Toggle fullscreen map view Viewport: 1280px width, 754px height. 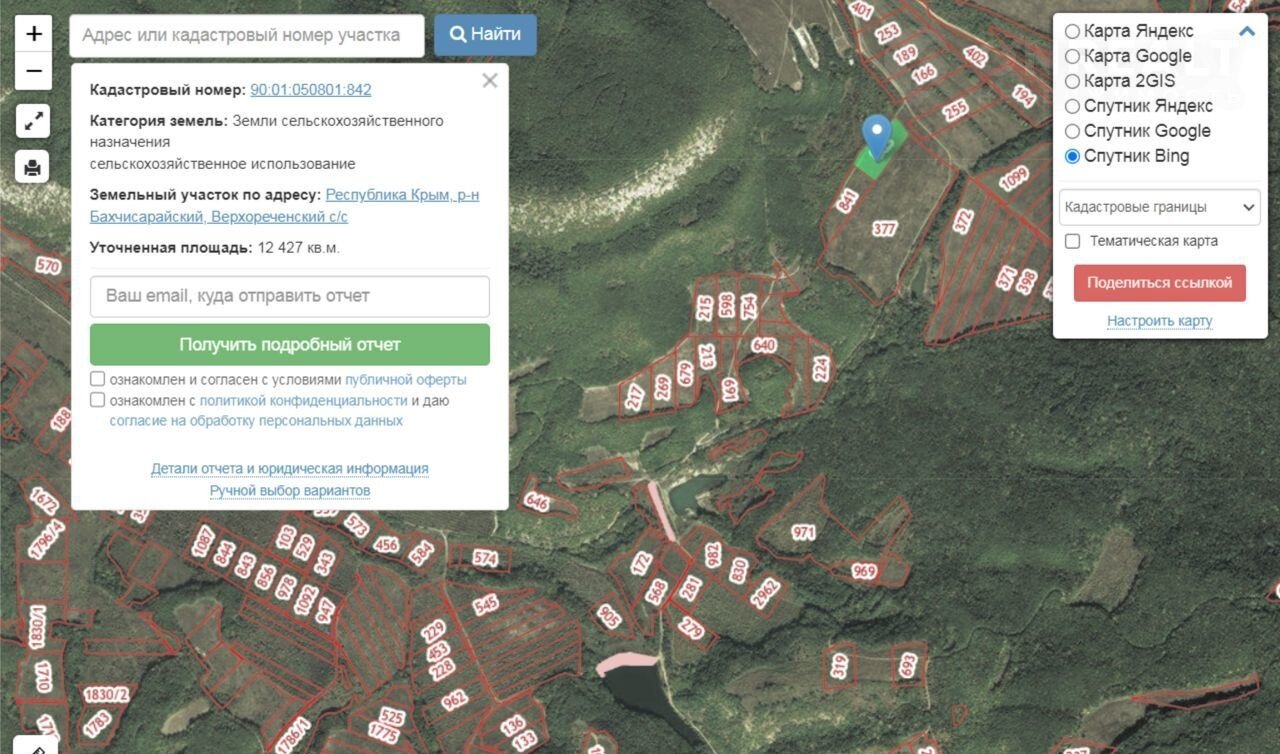(33, 122)
